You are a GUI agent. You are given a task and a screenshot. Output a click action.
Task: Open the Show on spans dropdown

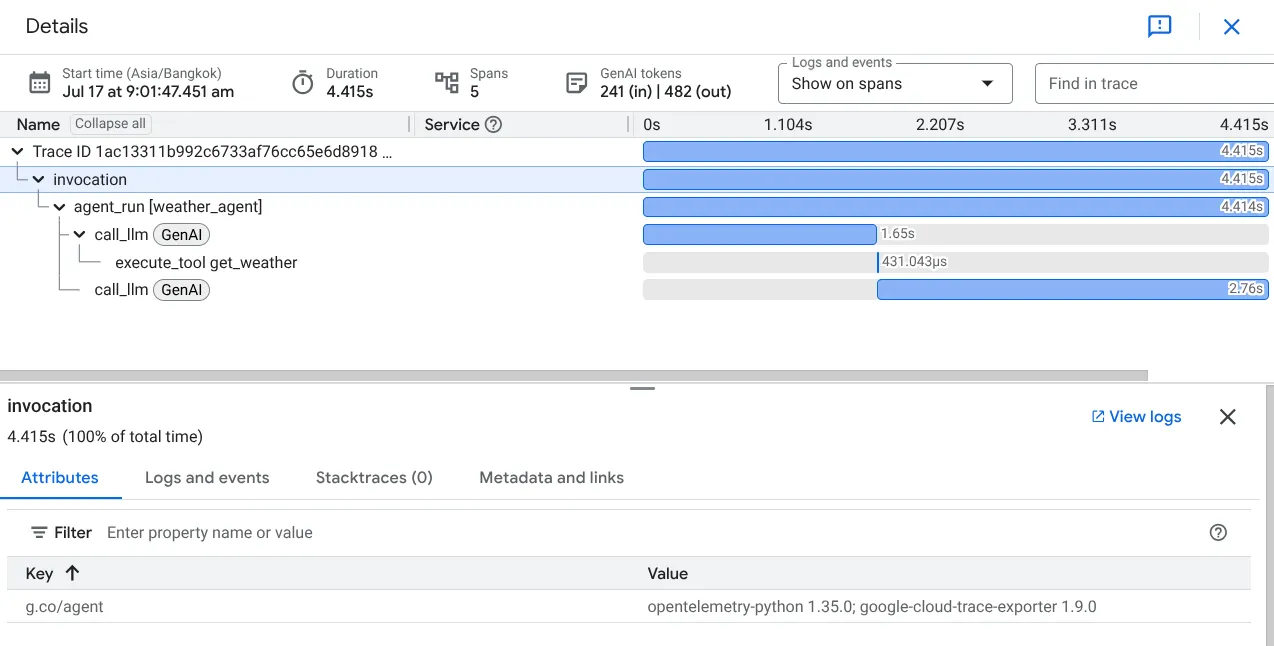894,83
